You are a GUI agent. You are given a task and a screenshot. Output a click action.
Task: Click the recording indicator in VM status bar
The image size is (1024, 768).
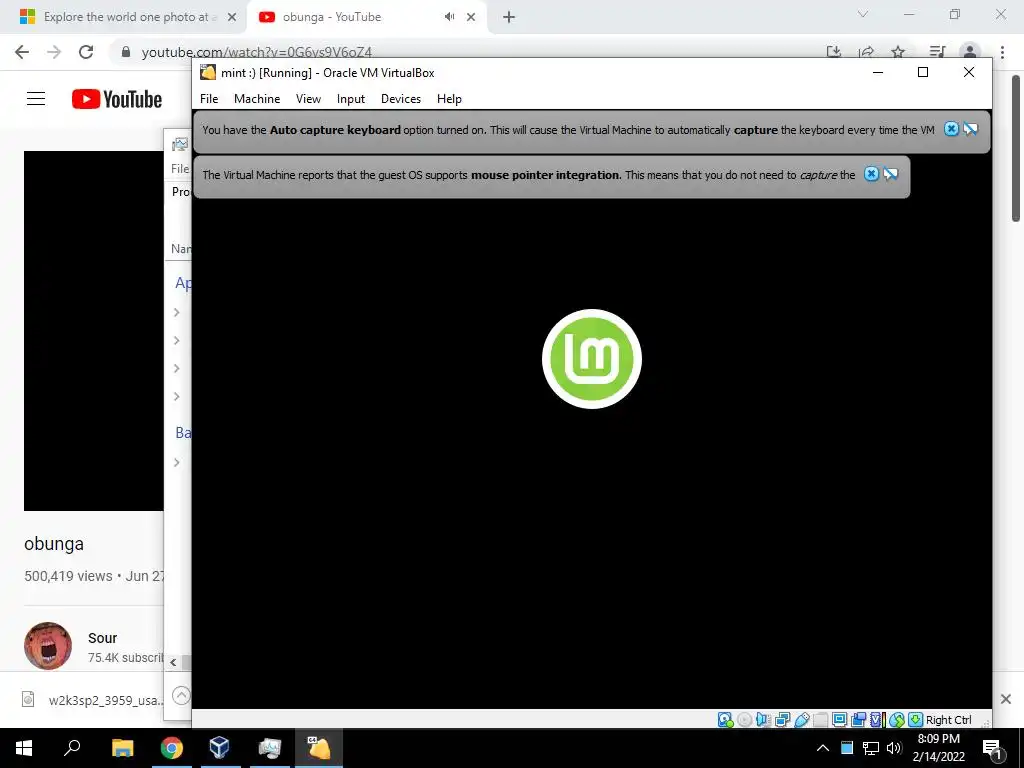[859, 720]
